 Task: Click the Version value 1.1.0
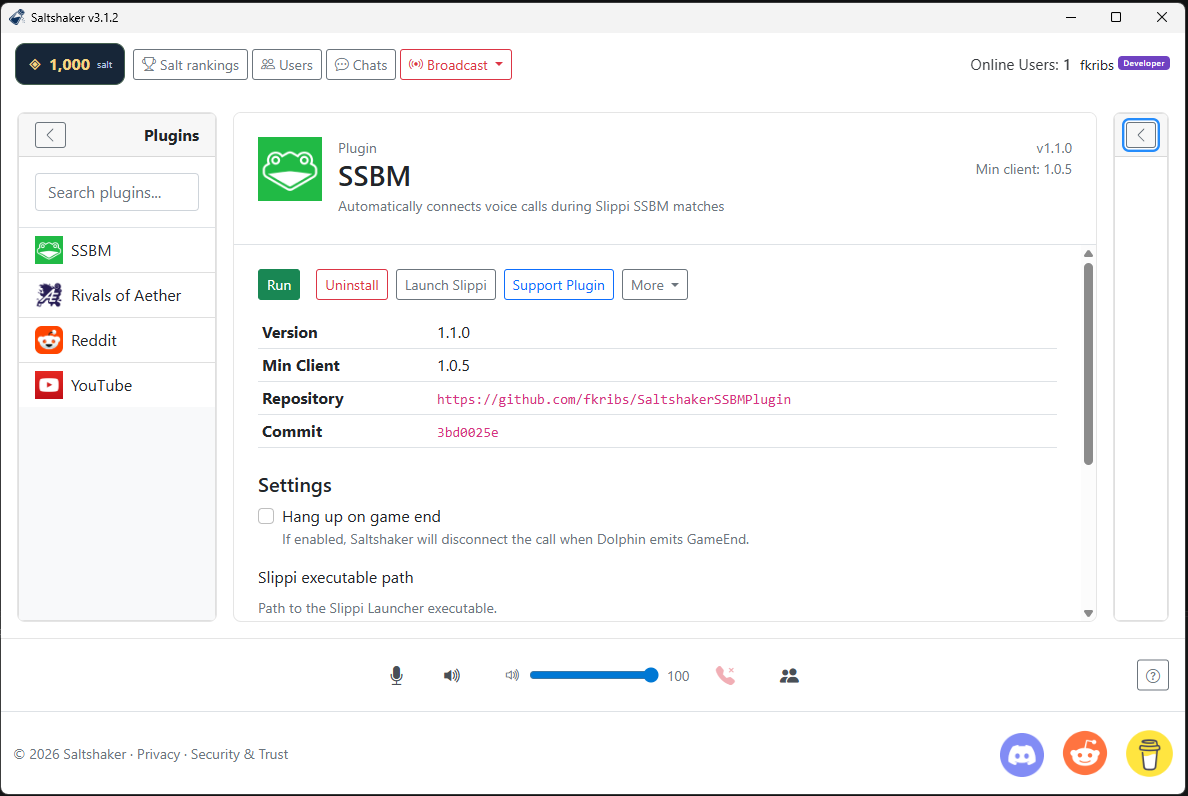(453, 332)
